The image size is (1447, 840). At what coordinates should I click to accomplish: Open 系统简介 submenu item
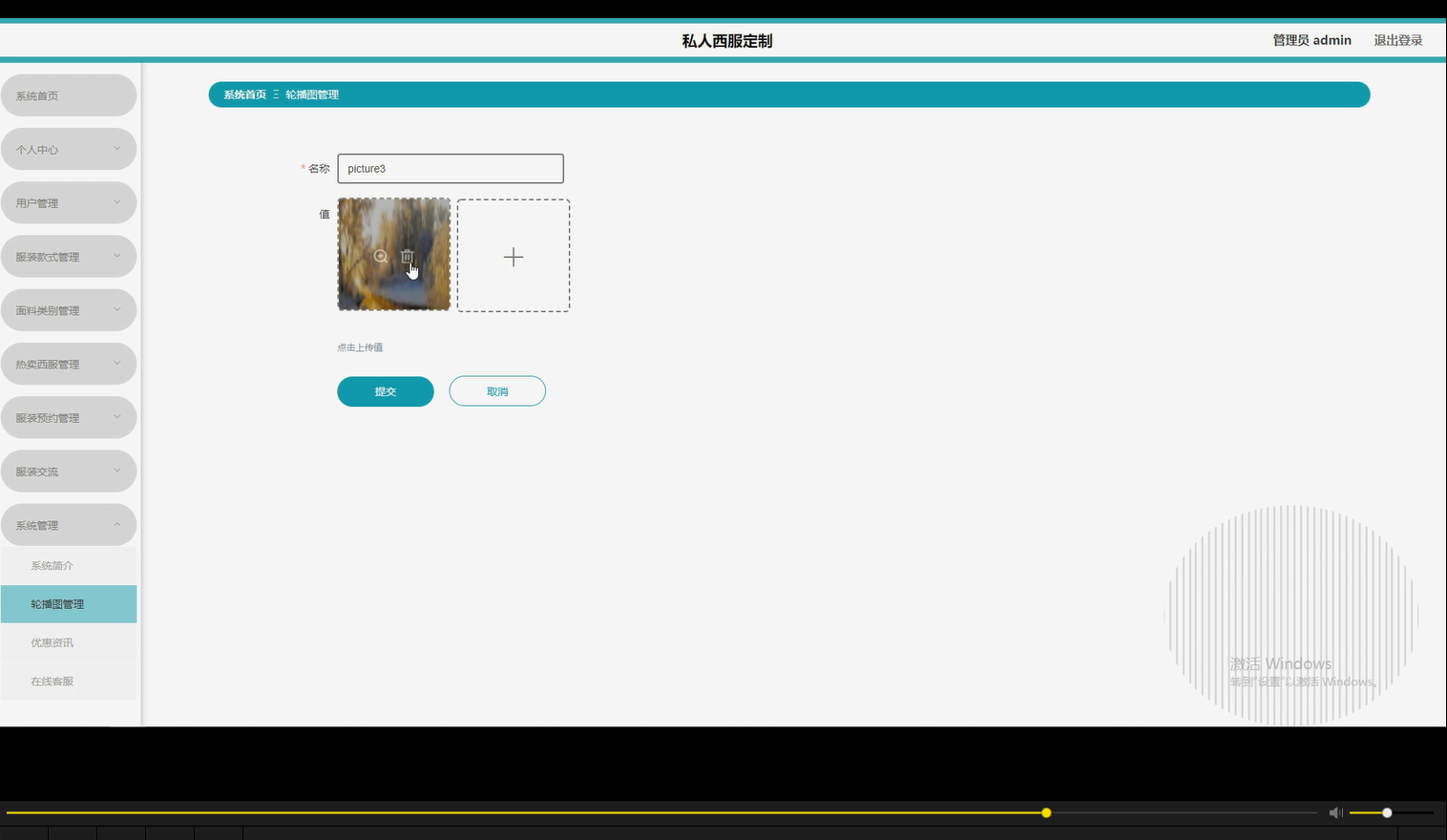tap(69, 566)
